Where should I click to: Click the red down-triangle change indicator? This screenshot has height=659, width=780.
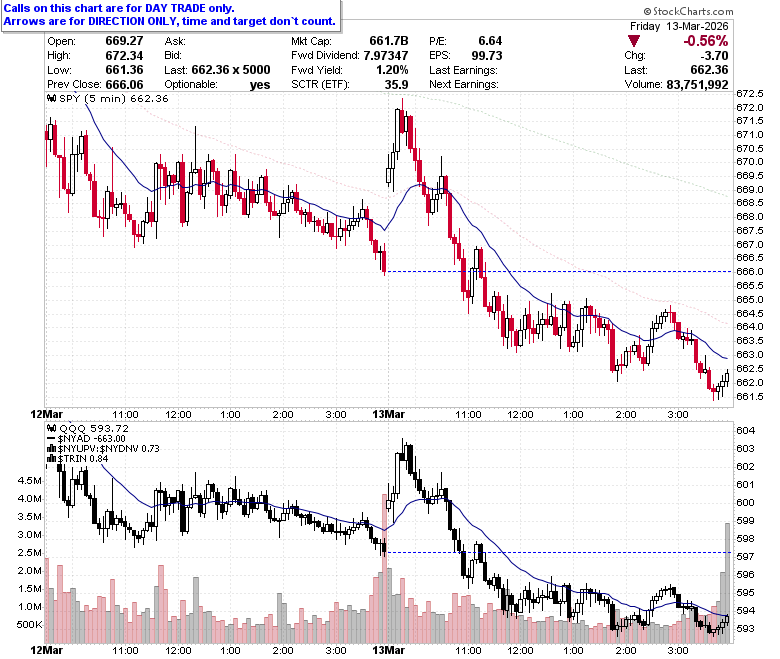click(x=634, y=41)
